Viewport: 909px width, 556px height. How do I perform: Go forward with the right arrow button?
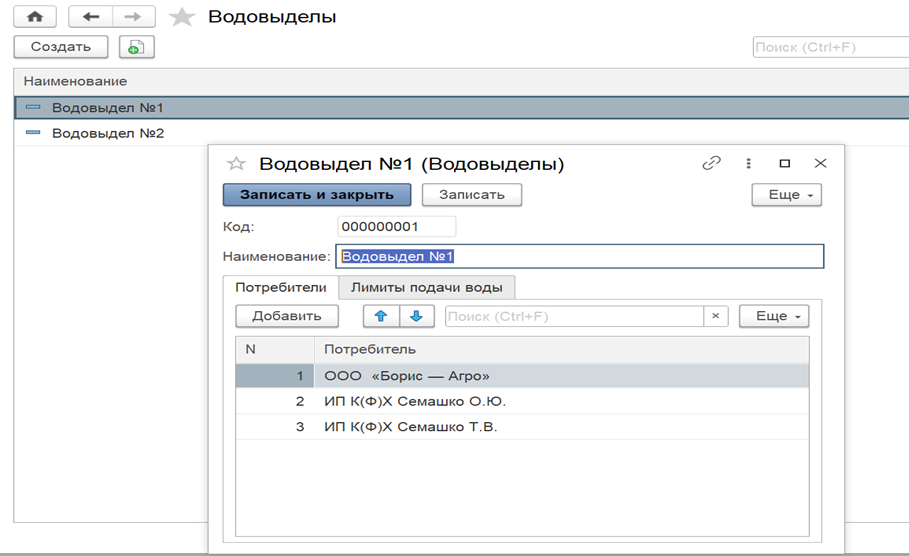(132, 18)
